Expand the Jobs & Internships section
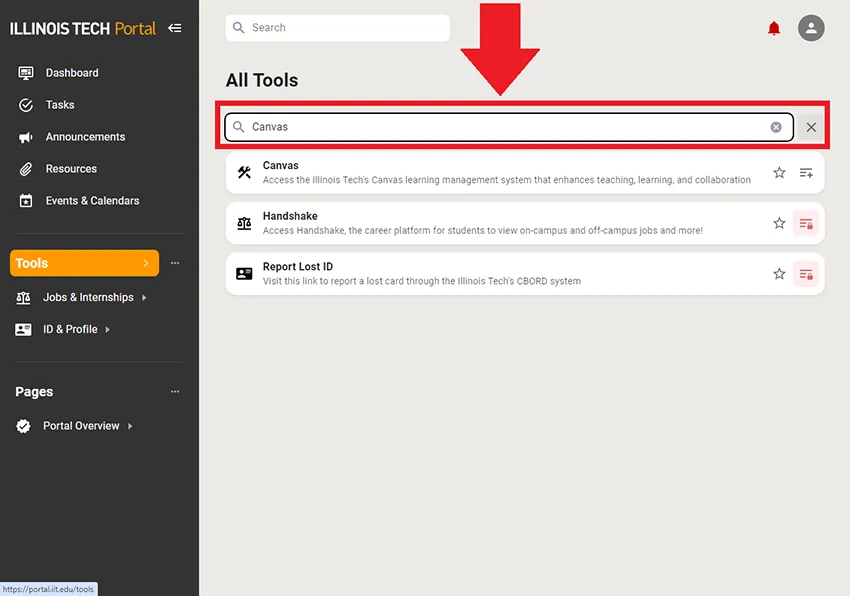The height and width of the screenshot is (596, 850). point(144,298)
